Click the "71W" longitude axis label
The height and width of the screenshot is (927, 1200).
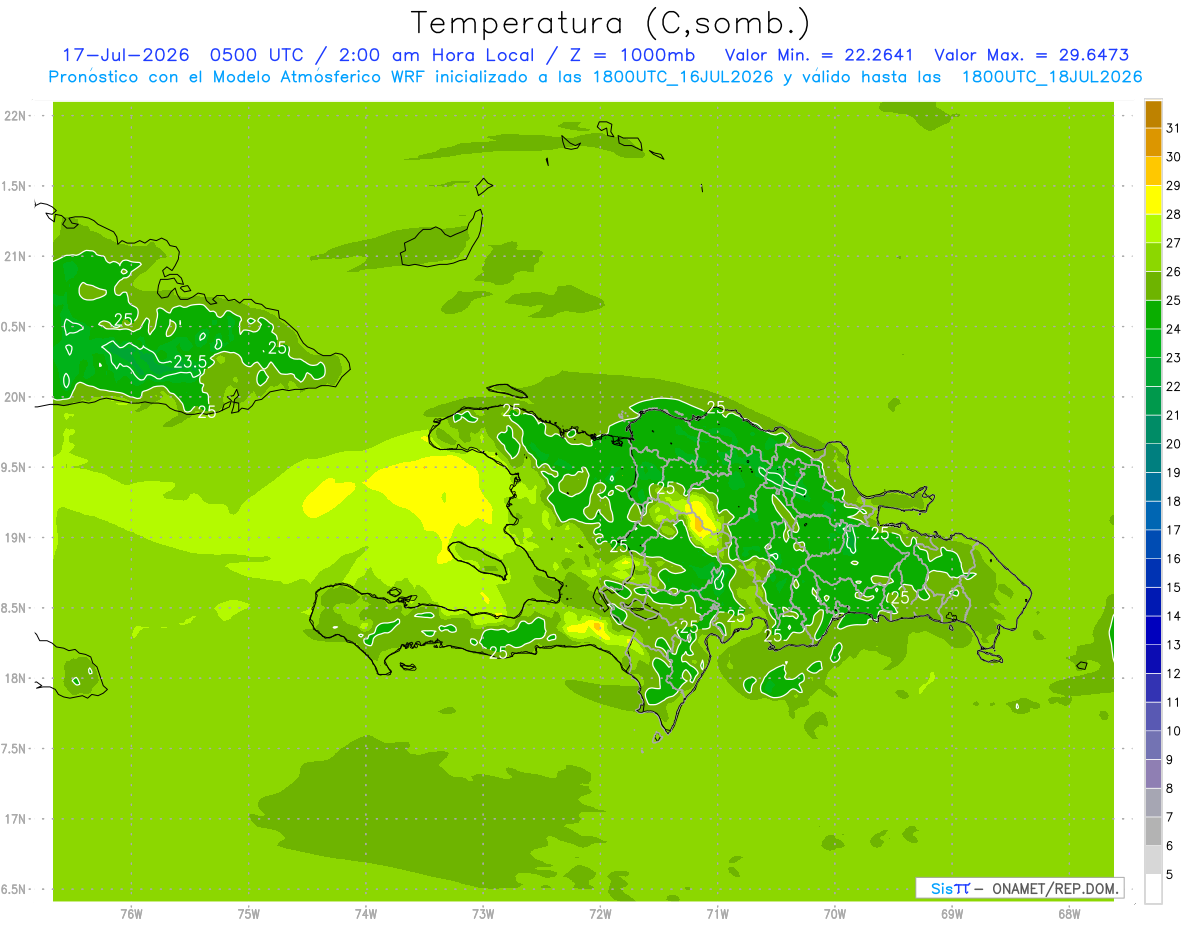(x=717, y=914)
